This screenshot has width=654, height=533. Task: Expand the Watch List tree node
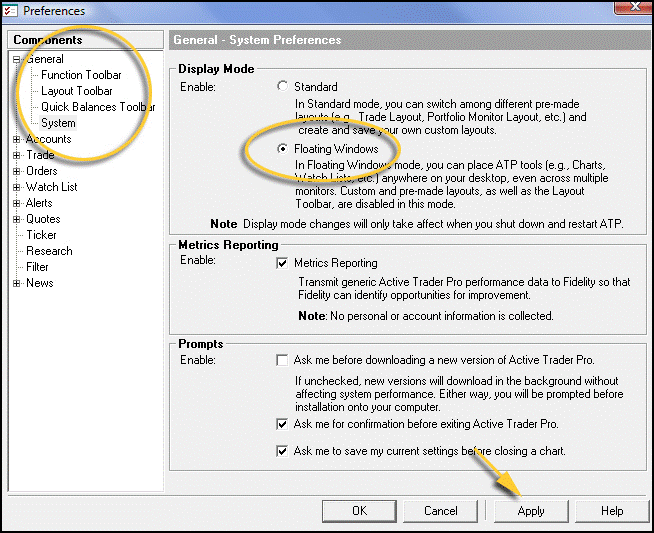17,187
